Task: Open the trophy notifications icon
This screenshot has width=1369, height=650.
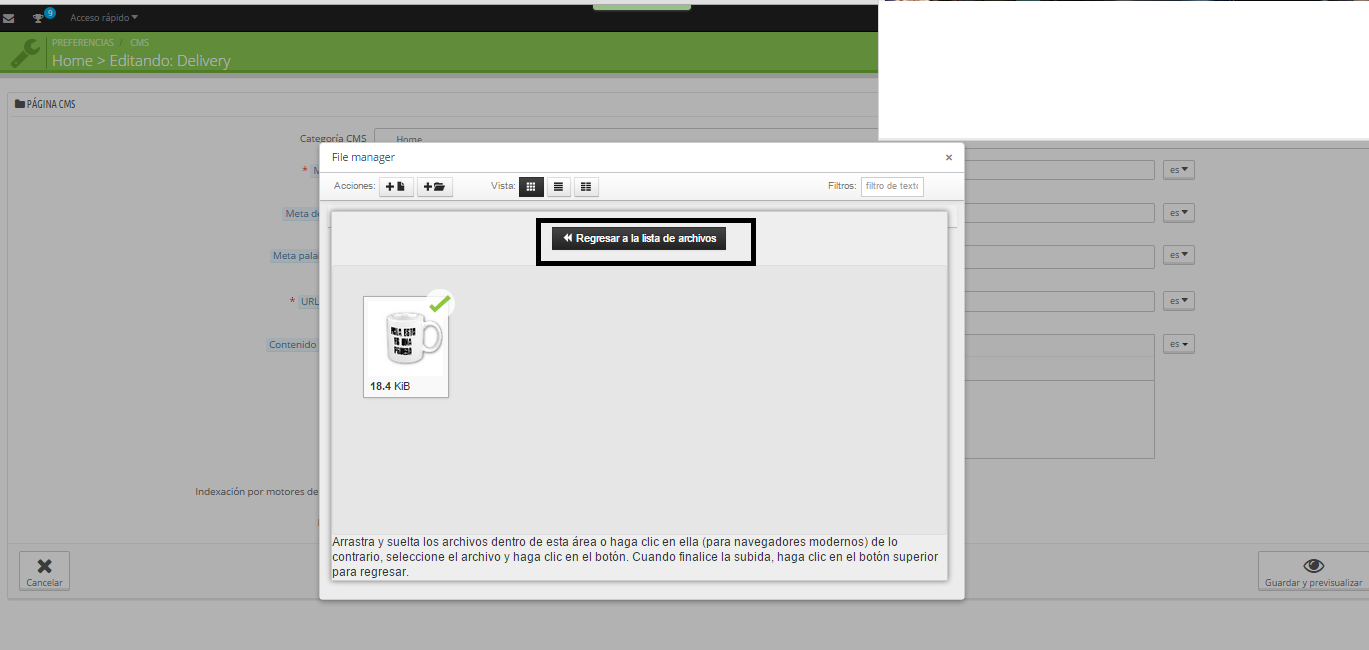Action: (38, 18)
